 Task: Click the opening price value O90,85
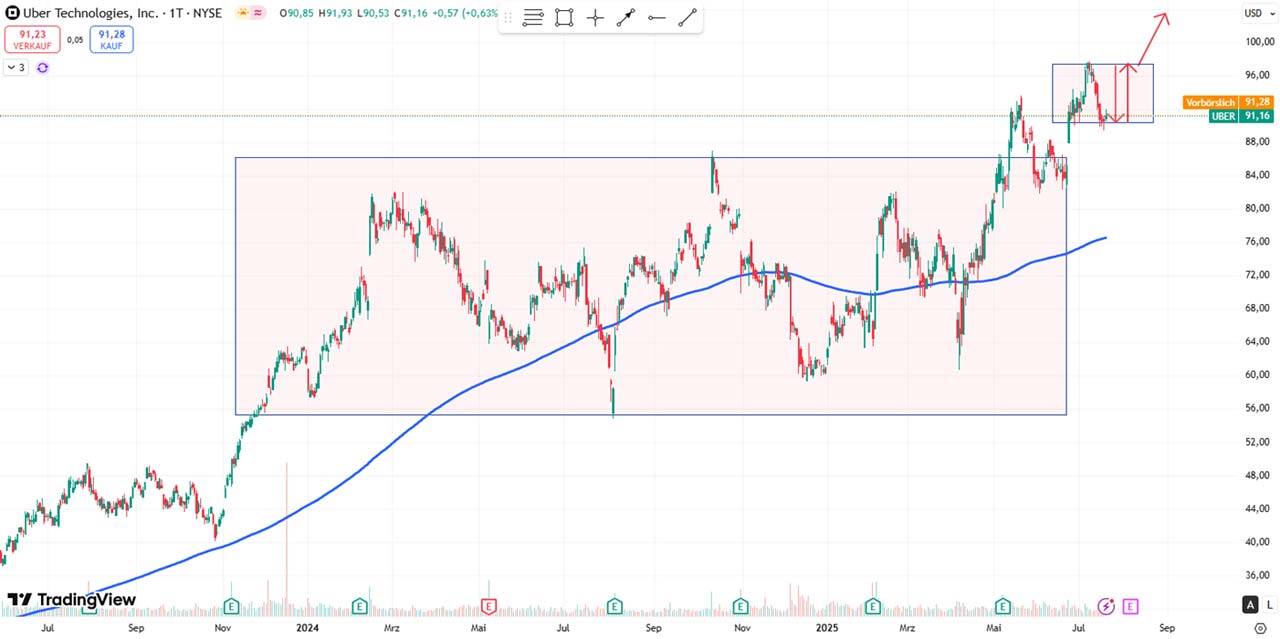(x=297, y=13)
